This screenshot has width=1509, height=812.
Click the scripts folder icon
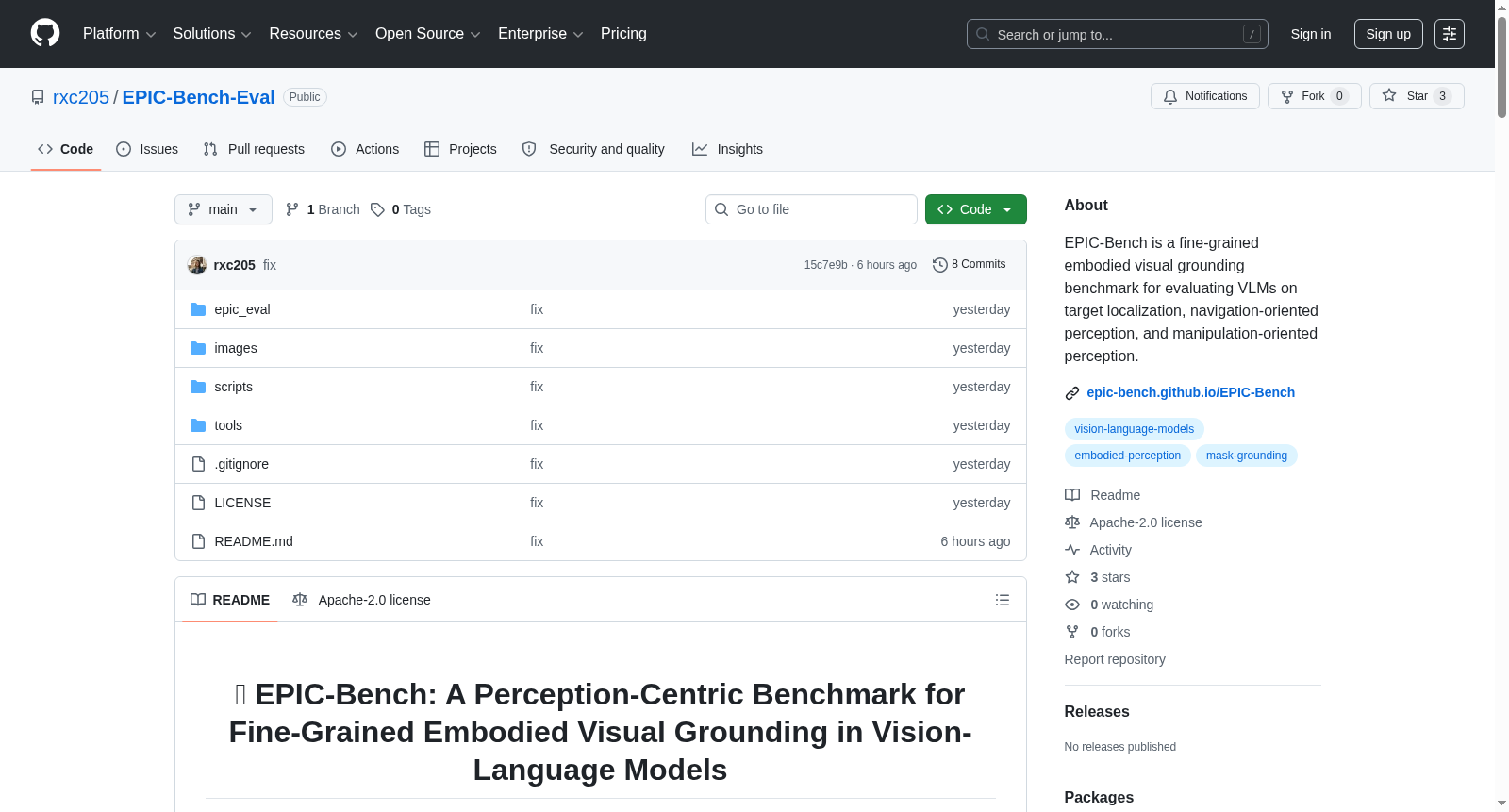tap(198, 387)
